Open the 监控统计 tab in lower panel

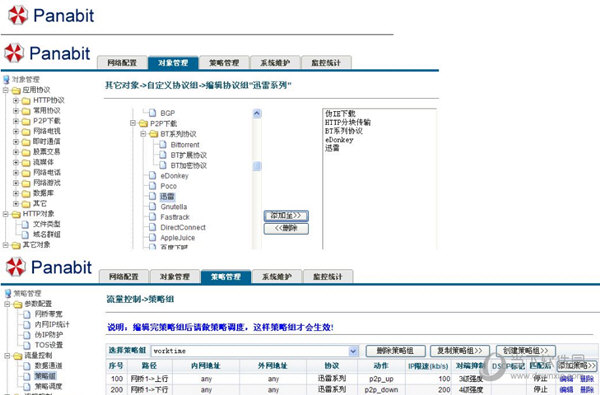[328, 276]
